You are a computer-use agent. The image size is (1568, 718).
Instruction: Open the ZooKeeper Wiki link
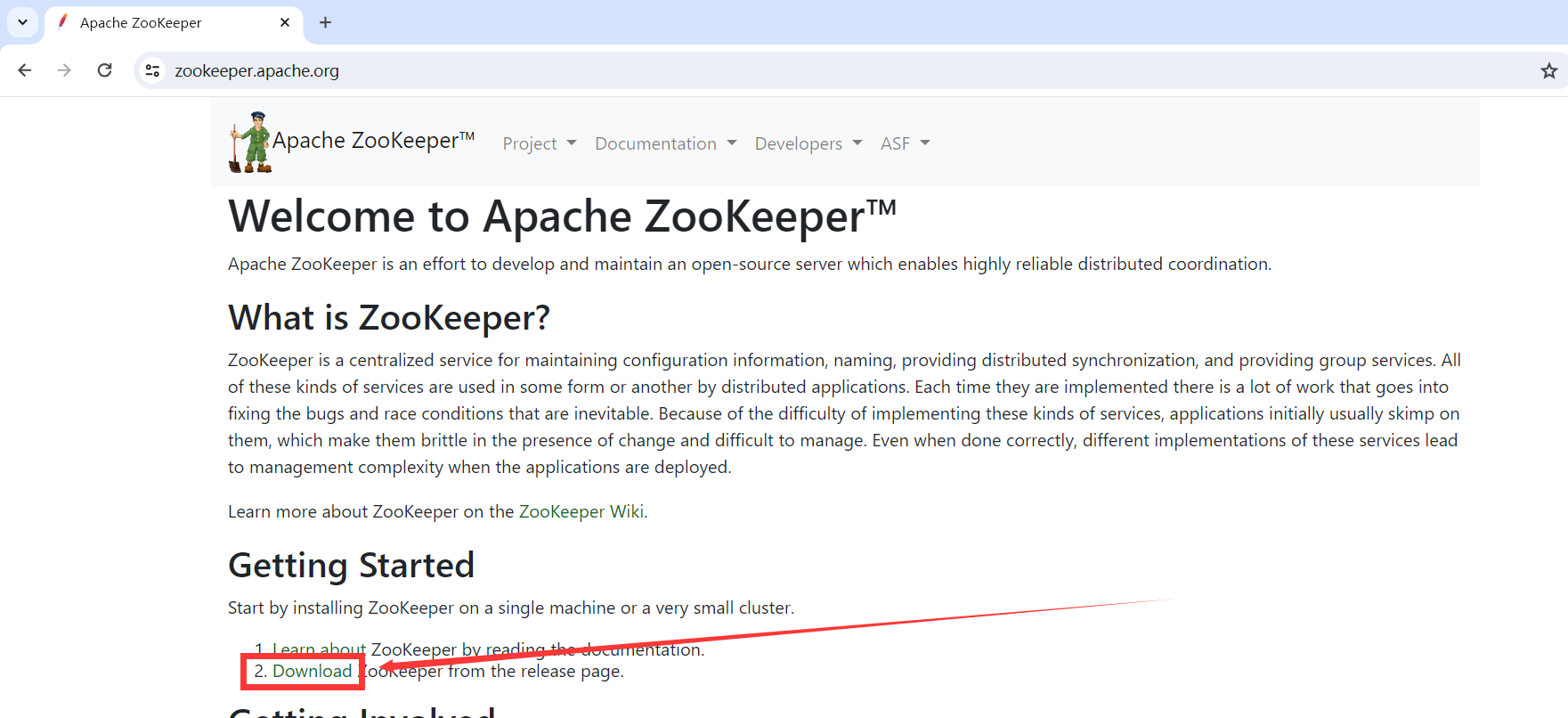581,511
